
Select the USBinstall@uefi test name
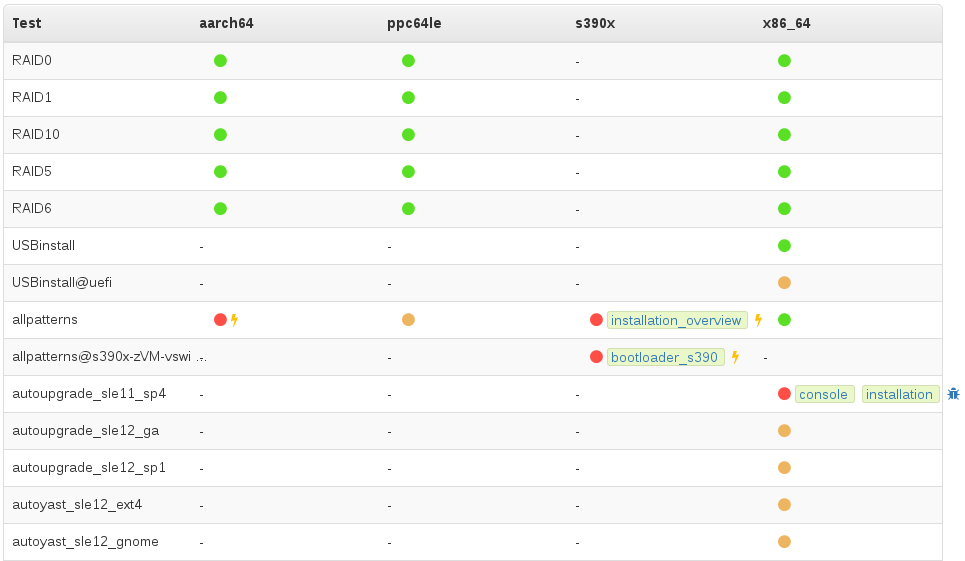pos(62,282)
